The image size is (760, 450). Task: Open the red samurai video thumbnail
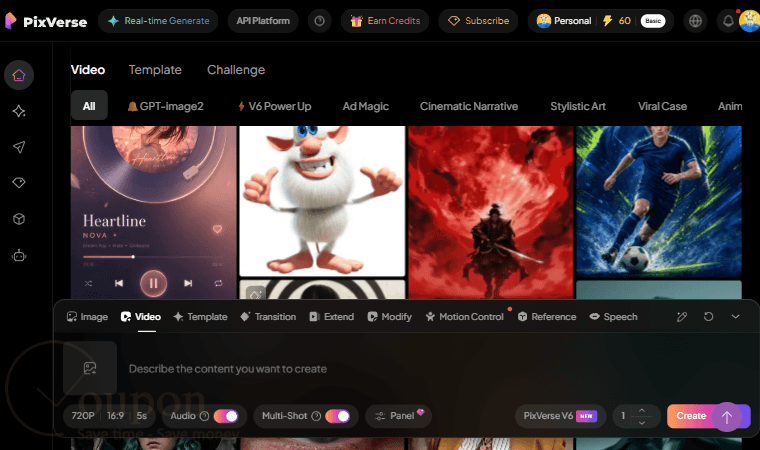pos(491,212)
